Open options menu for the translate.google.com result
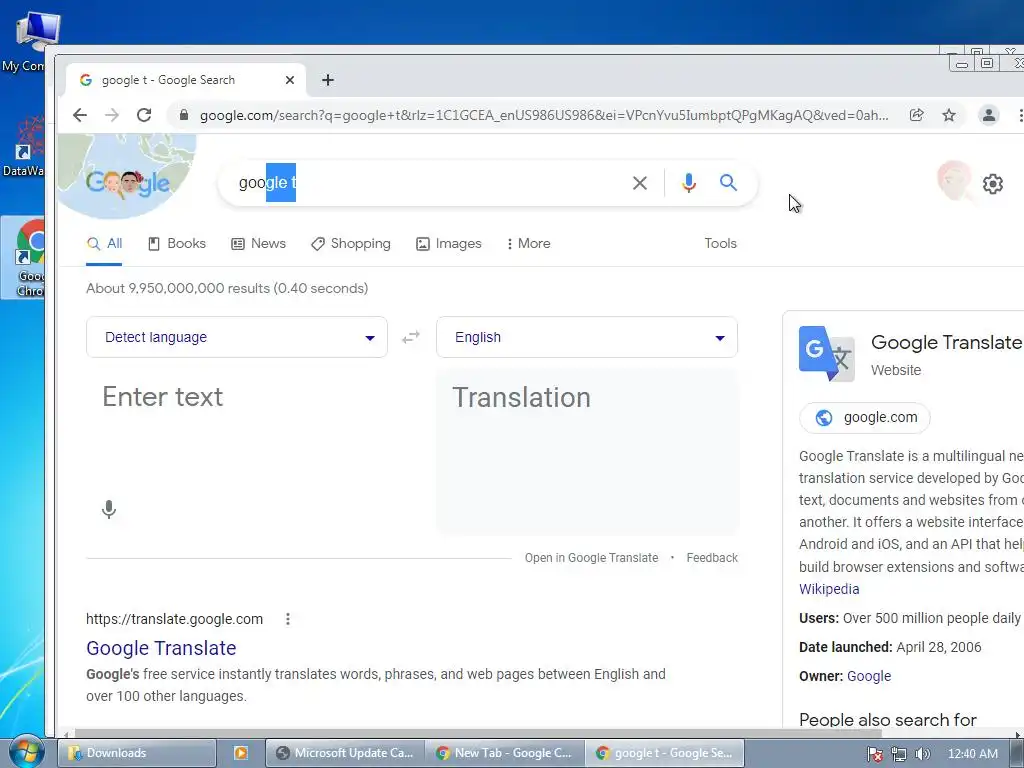The width and height of the screenshot is (1024, 768). click(288, 619)
